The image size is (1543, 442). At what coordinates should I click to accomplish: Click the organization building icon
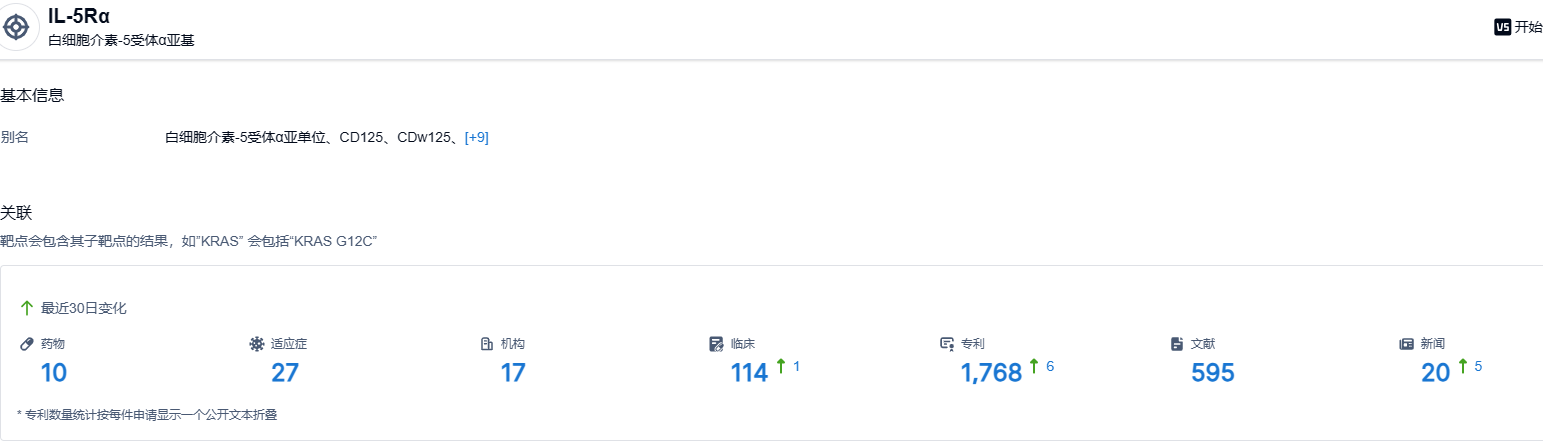pyautogui.click(x=487, y=344)
